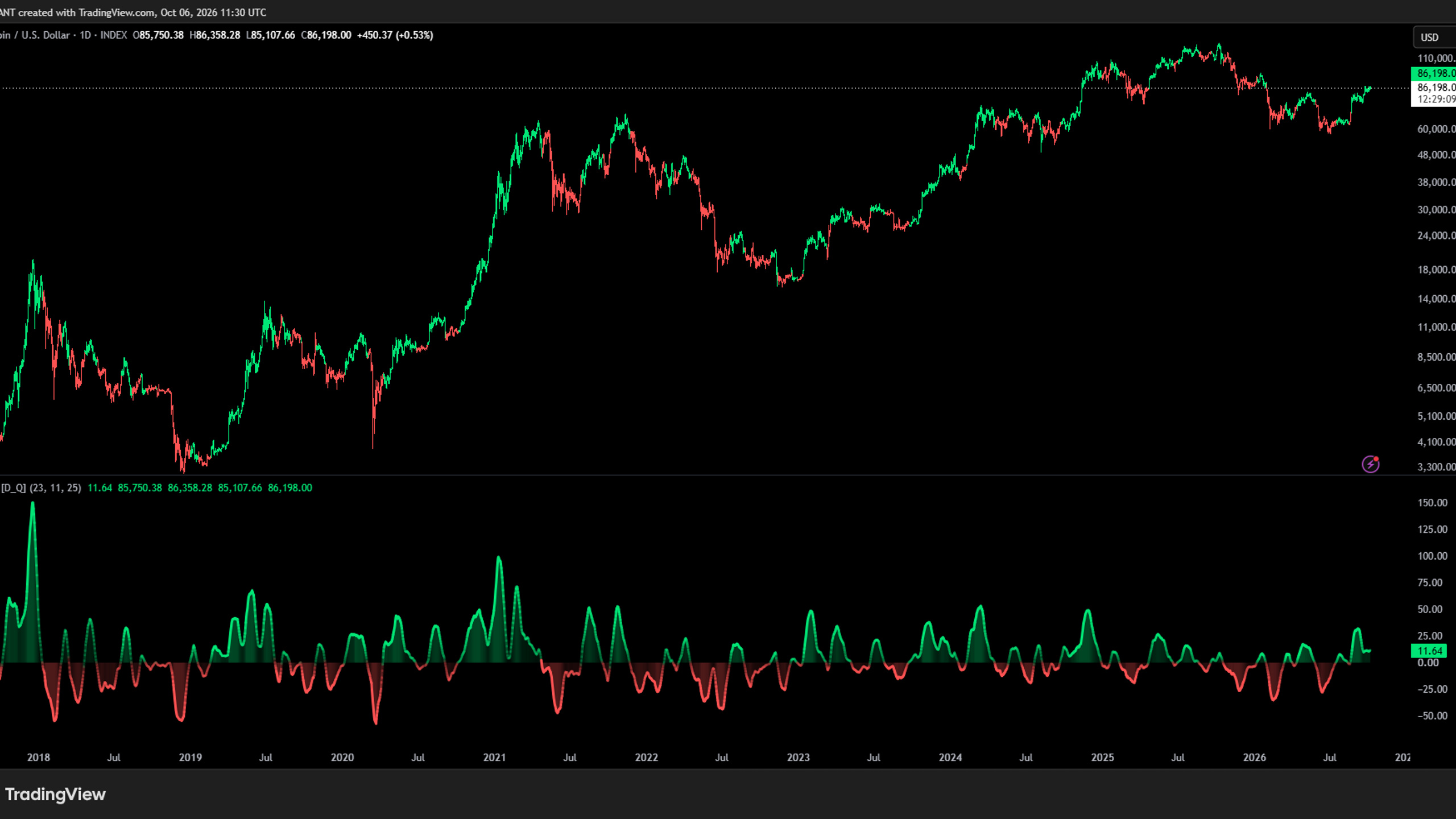Click the 110,000 price scale label
The image size is (1456, 819).
pyautogui.click(x=1436, y=59)
